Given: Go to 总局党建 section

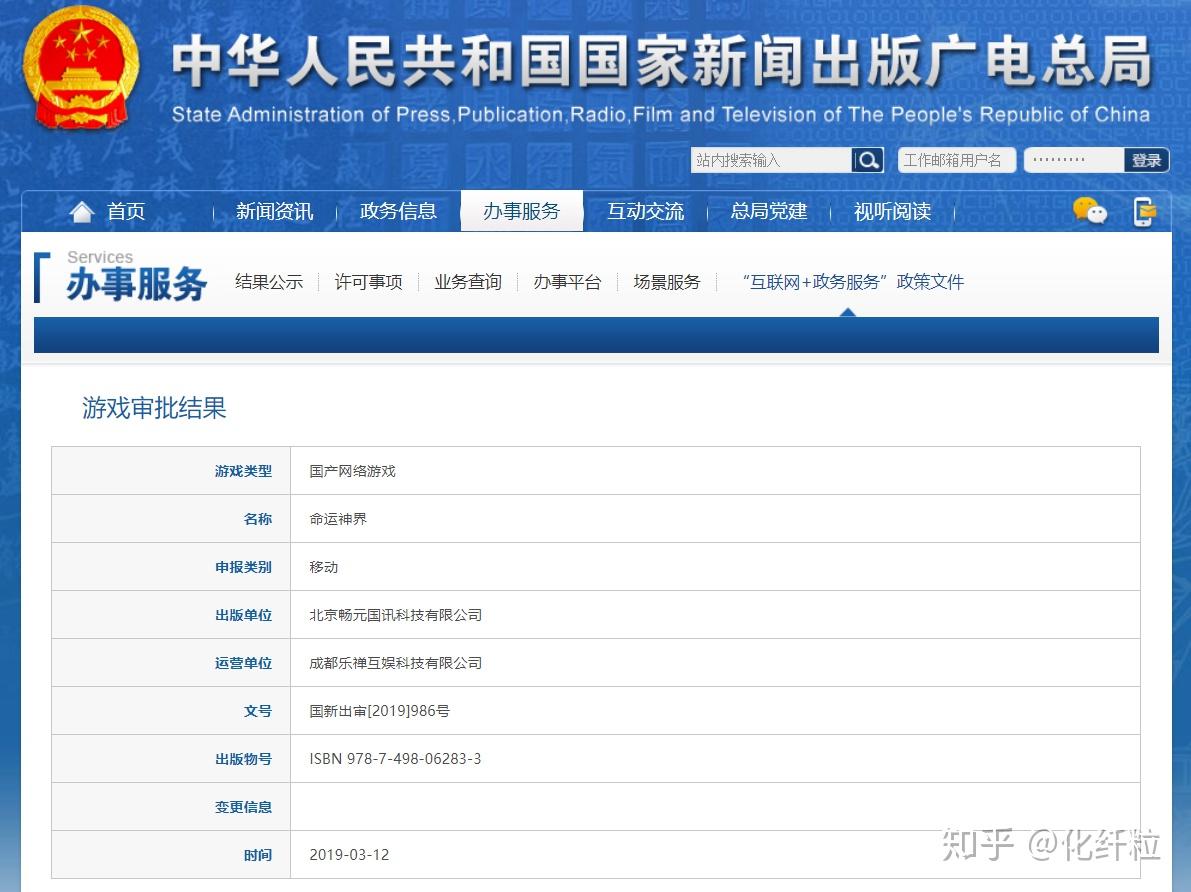Looking at the screenshot, I should [769, 211].
